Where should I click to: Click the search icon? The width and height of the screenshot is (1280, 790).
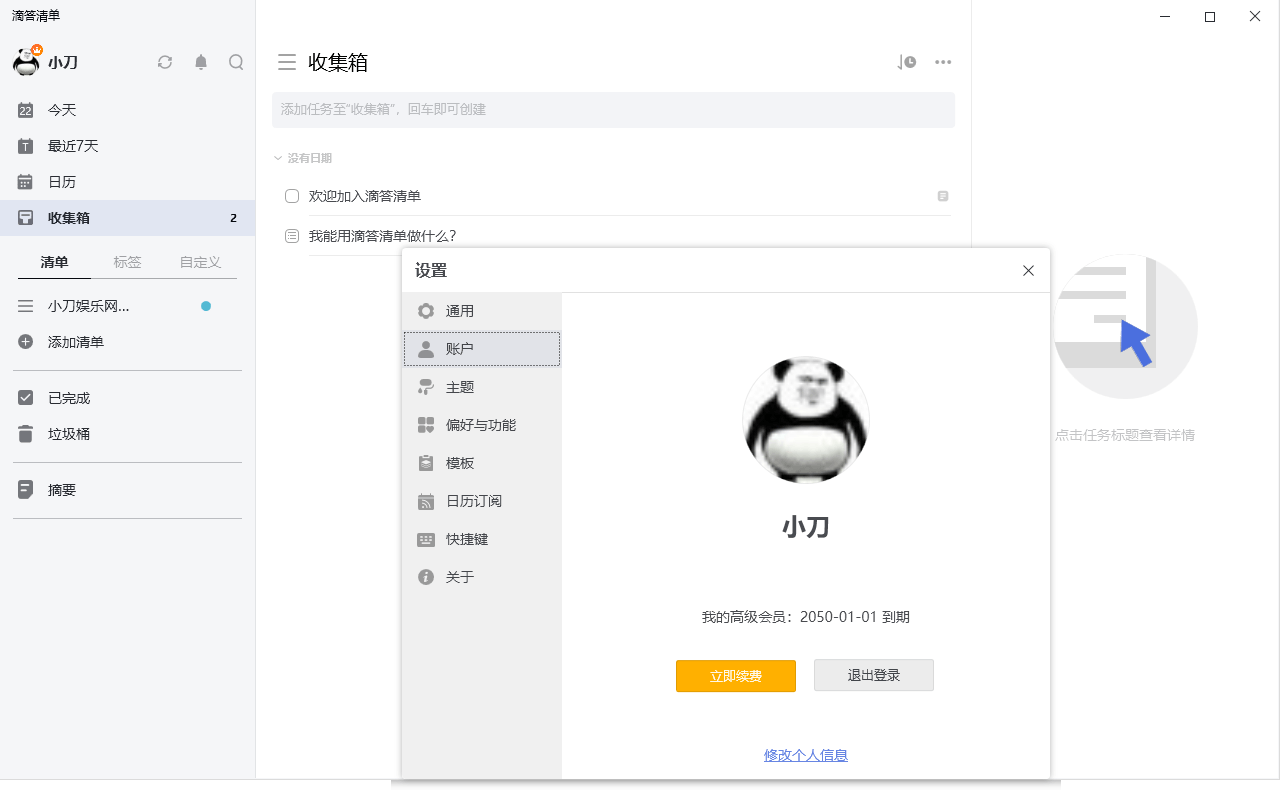pos(236,61)
